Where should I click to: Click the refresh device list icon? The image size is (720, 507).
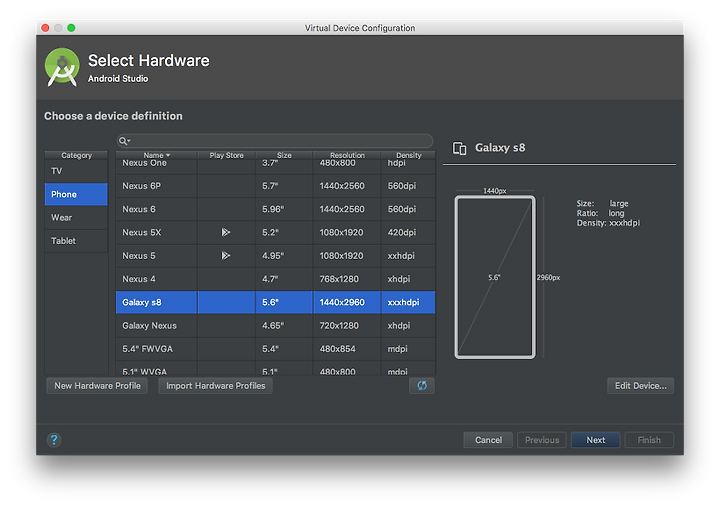tap(422, 386)
